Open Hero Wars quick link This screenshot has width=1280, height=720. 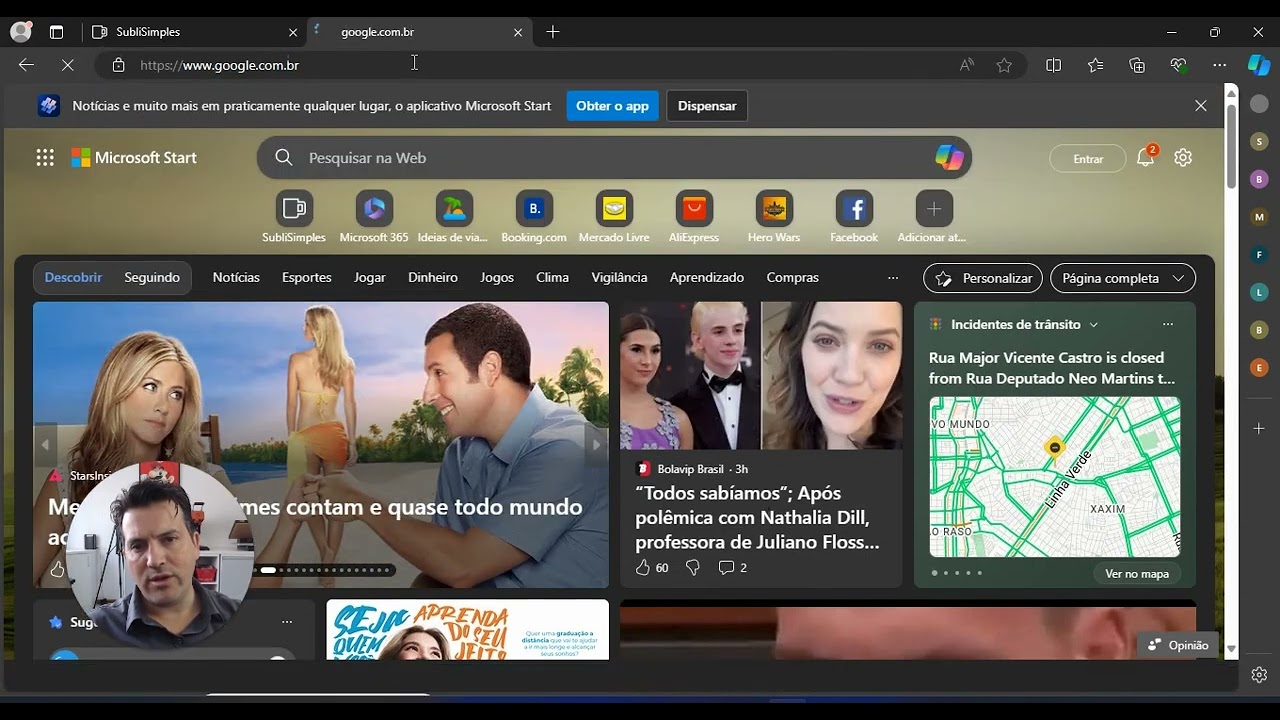(x=774, y=216)
